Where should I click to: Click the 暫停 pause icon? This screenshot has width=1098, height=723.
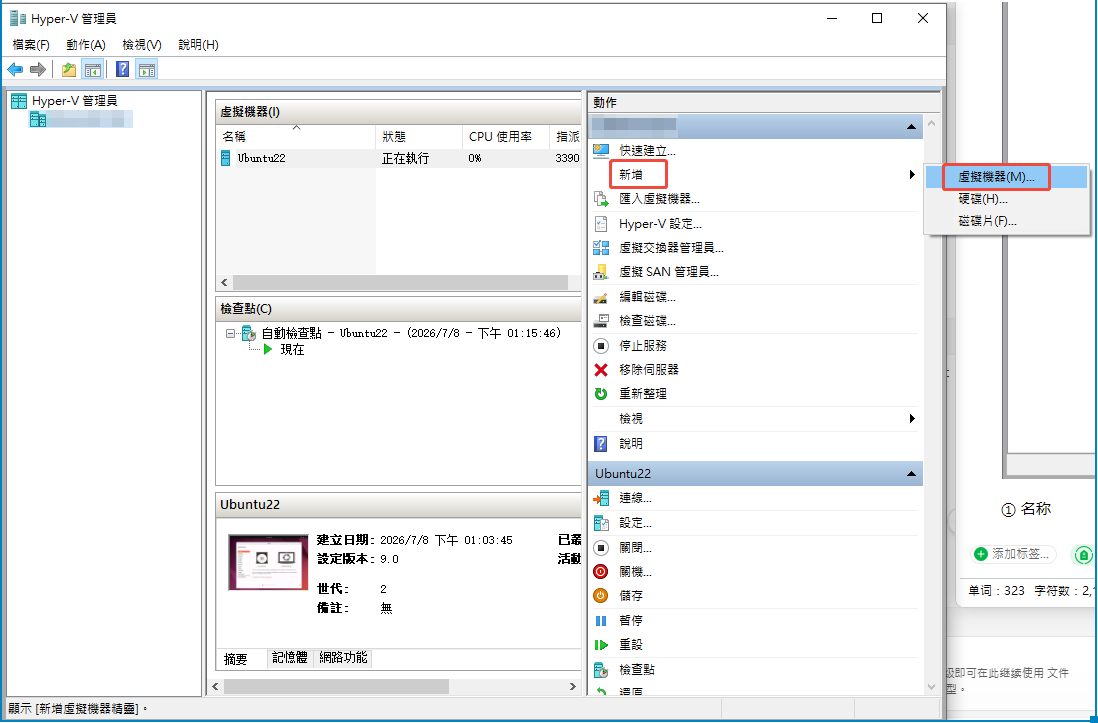click(601, 621)
